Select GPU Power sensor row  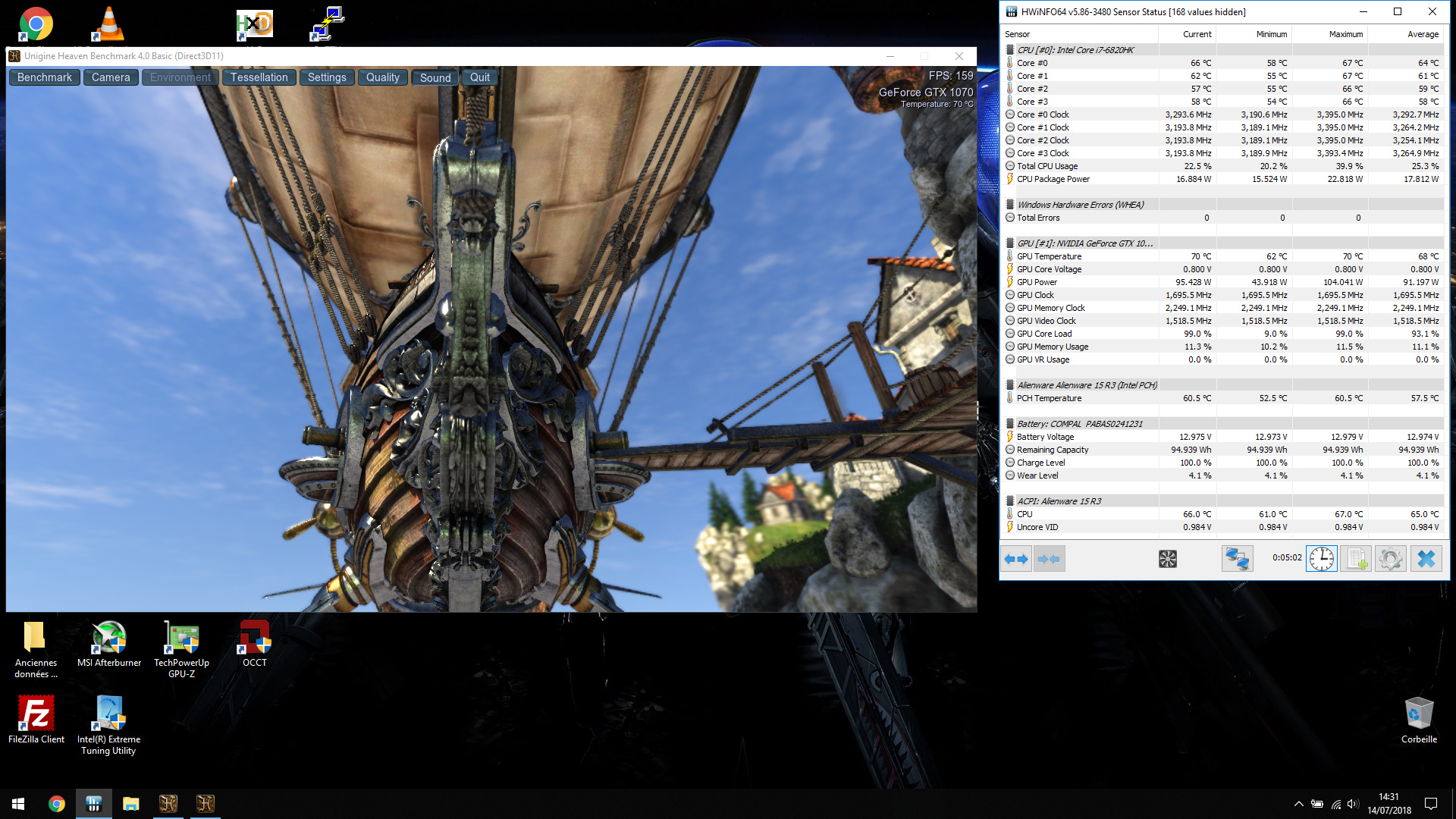click(1223, 282)
